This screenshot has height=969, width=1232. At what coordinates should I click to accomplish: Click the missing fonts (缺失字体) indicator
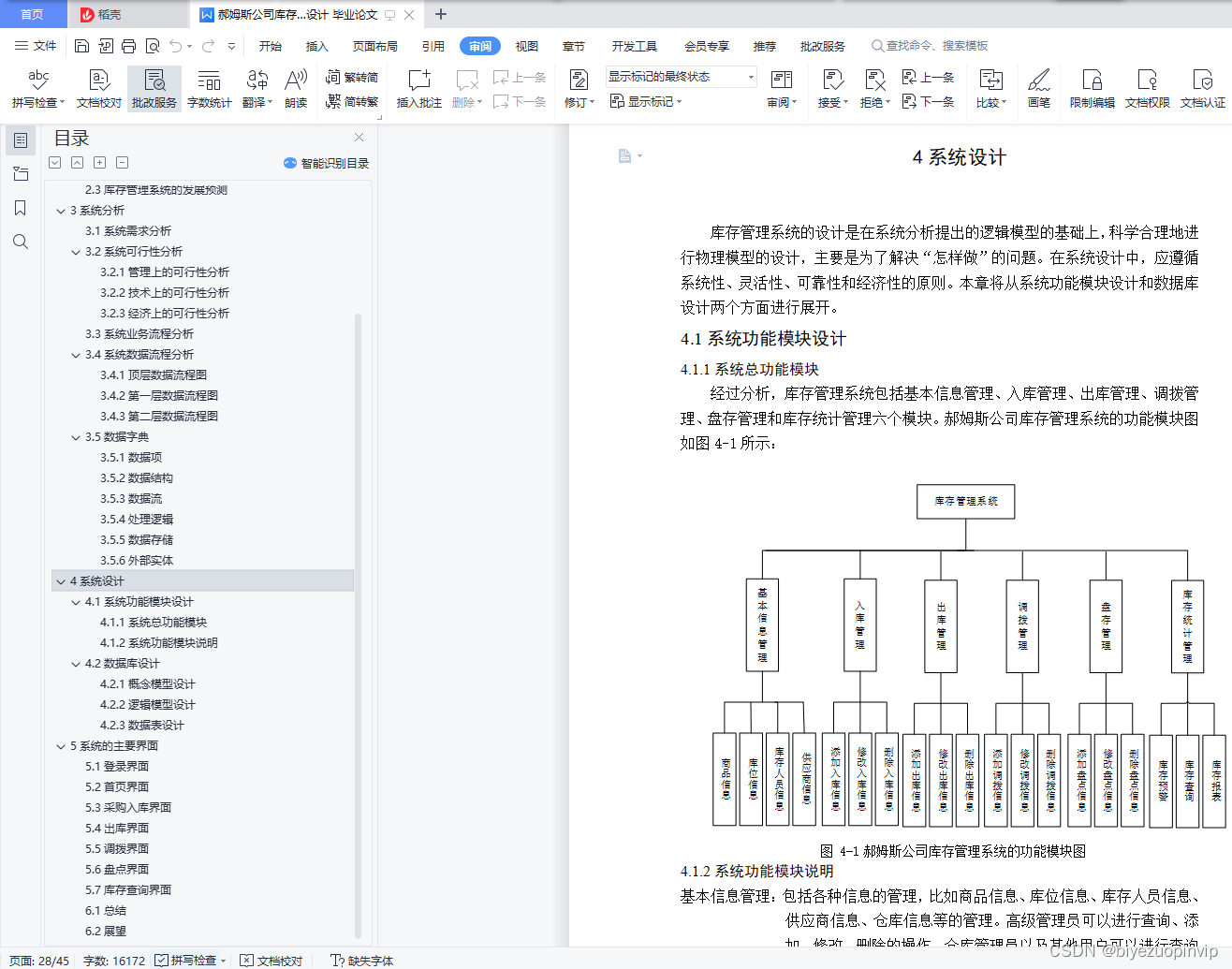point(362,961)
